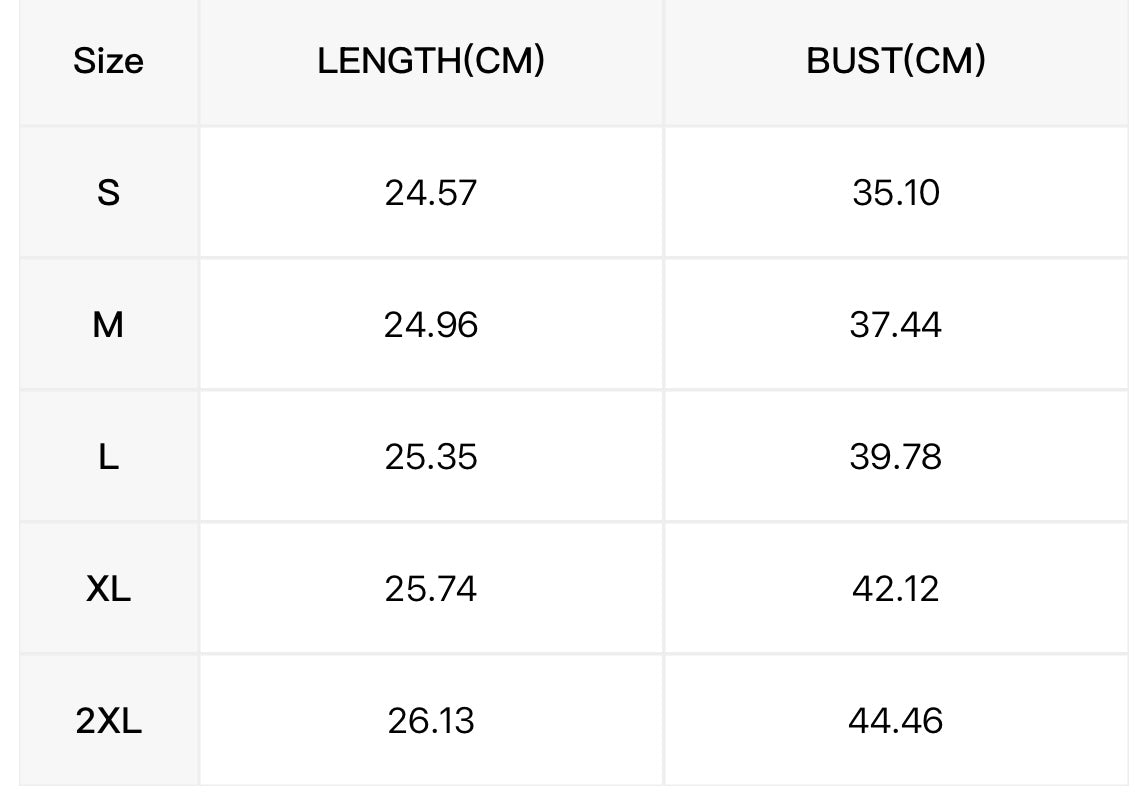Select the S size row label
This screenshot has height=797, width=1139.
(x=108, y=193)
